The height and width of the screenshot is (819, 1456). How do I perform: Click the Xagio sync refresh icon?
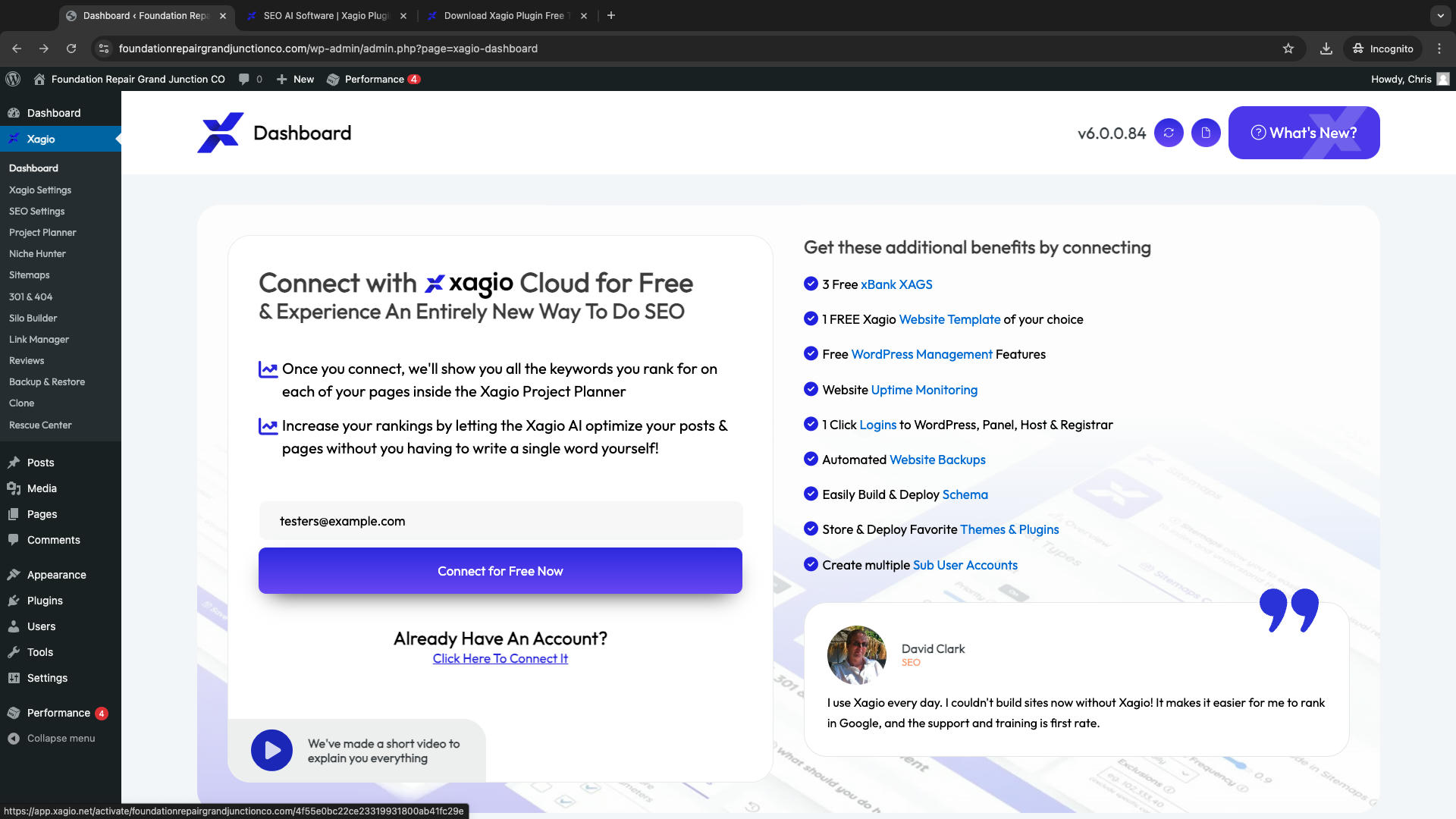(x=1169, y=133)
